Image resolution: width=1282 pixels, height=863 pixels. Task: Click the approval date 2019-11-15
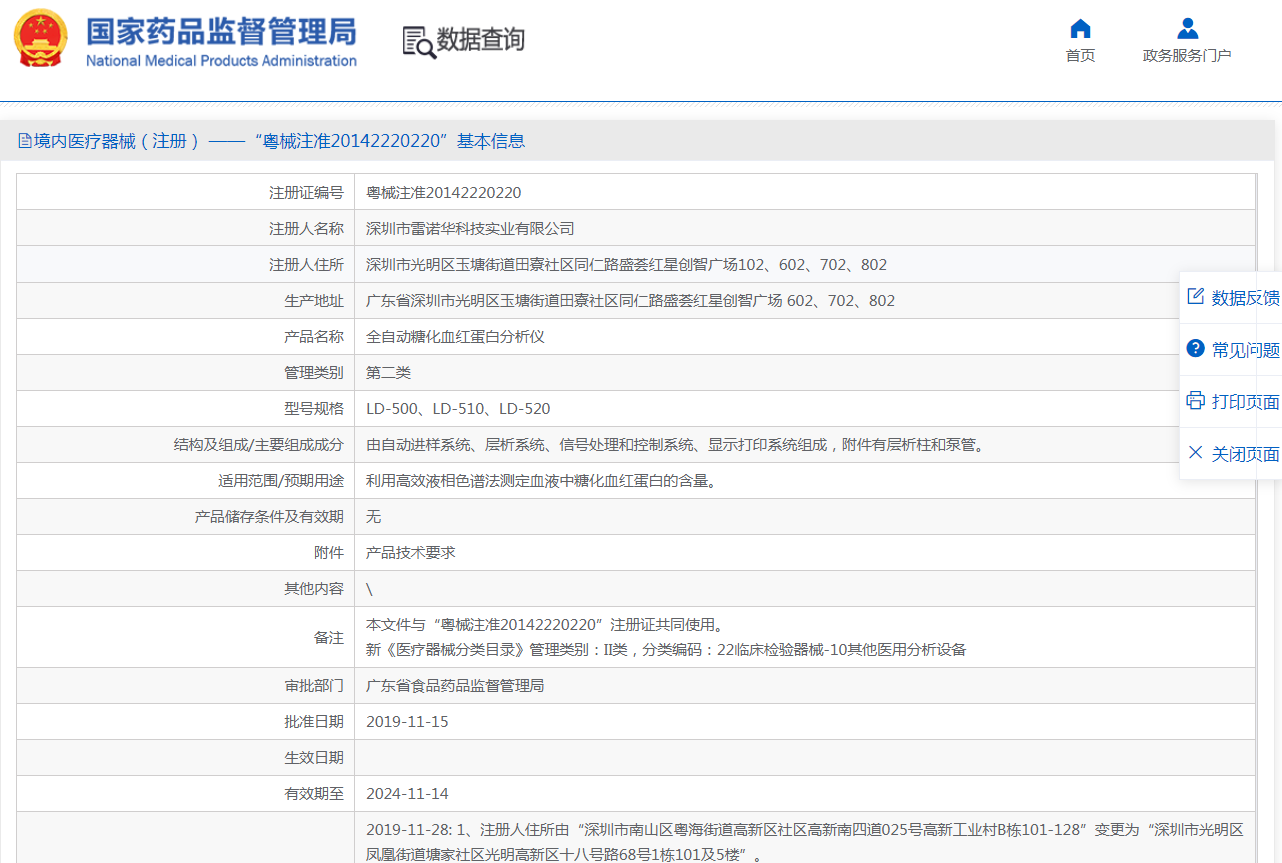tap(407, 722)
